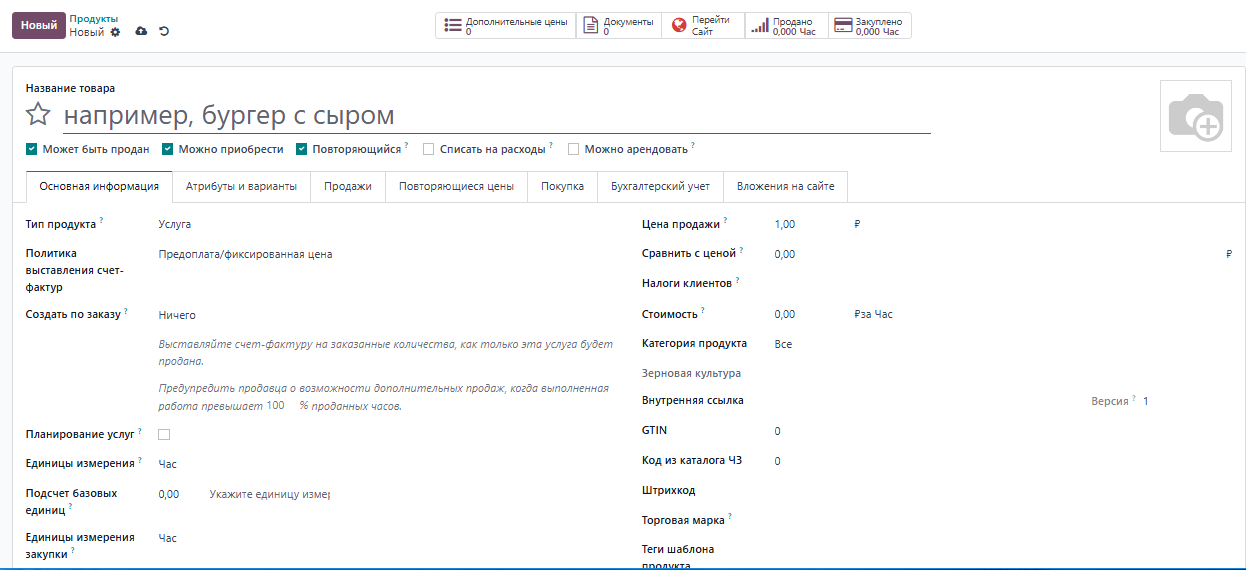The image size is (1246, 570).
Task: Click the help mark beside Стоимость label
Action: [x=703, y=310]
